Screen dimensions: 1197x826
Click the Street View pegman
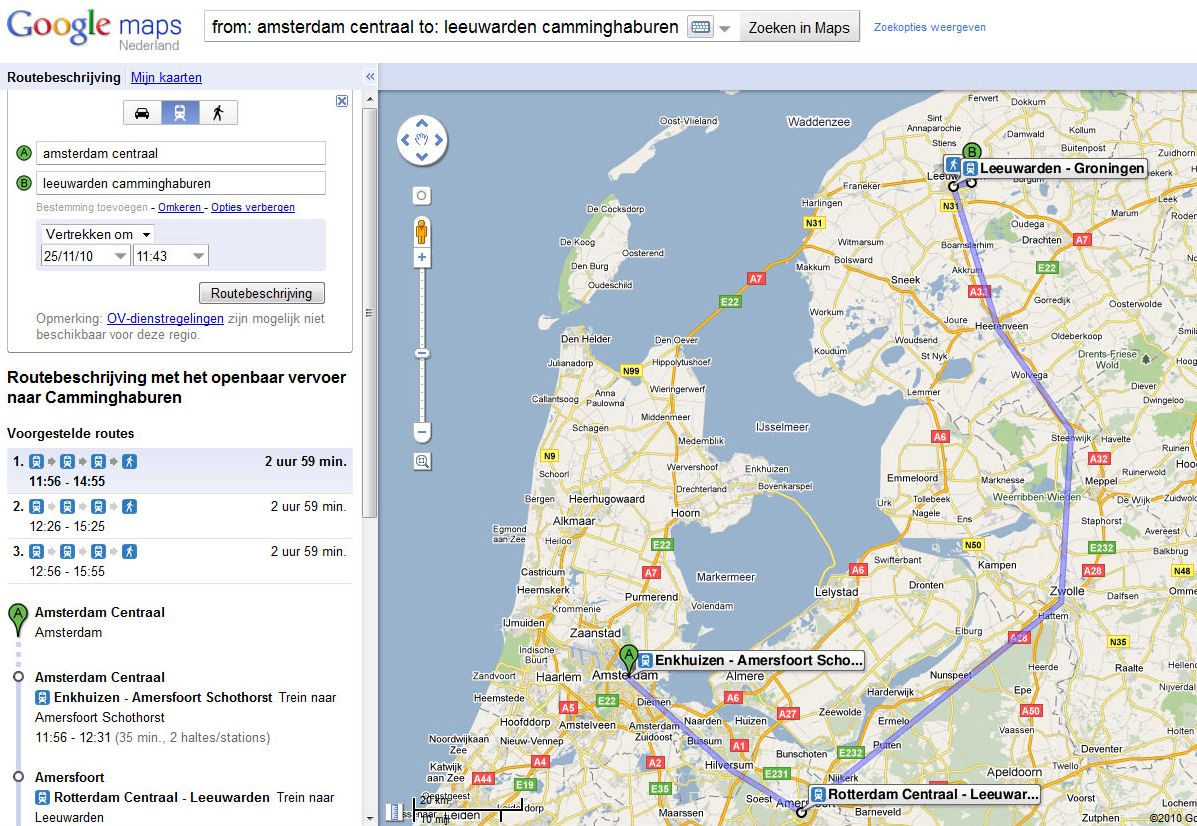click(x=421, y=231)
